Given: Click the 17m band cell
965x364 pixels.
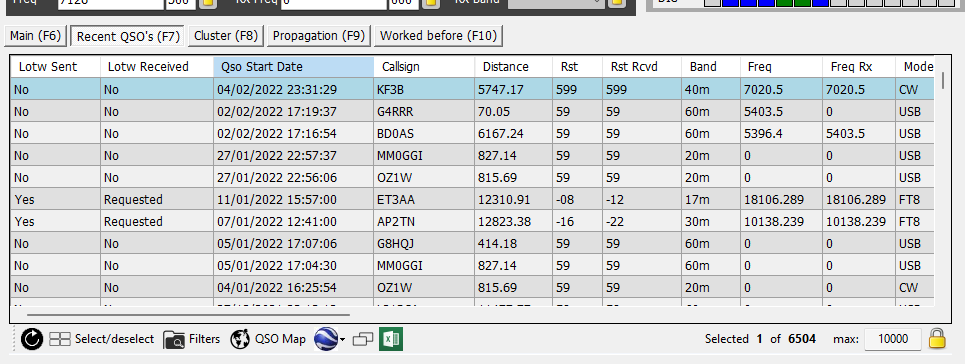Looking at the screenshot, I should [x=711, y=200].
